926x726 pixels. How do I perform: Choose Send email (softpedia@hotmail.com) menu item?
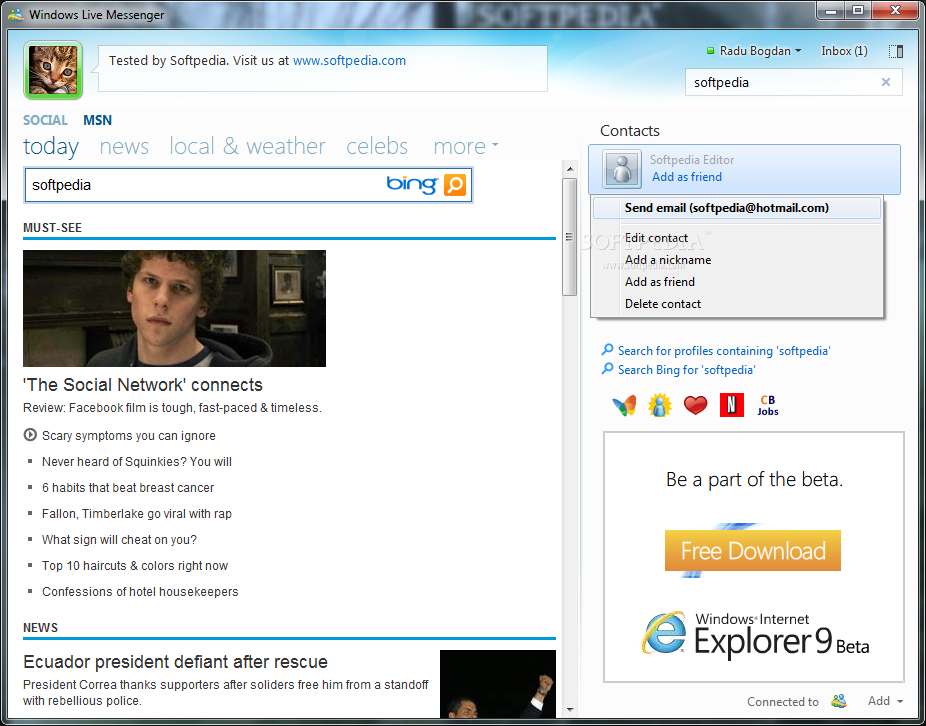(737, 208)
